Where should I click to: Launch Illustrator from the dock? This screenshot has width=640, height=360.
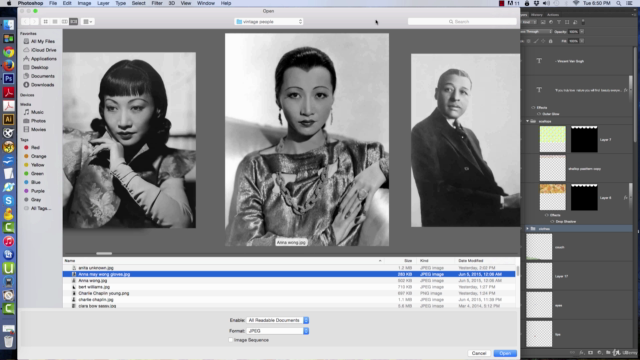(x=9, y=119)
